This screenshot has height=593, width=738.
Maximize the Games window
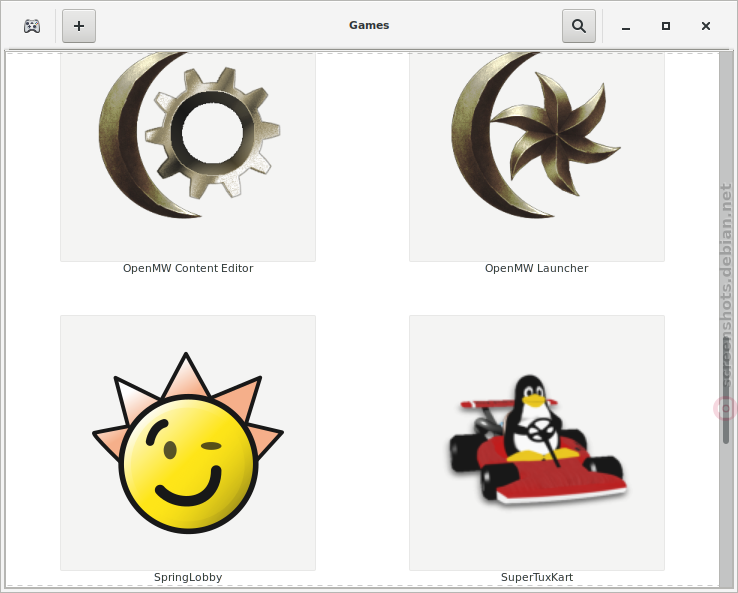pyautogui.click(x=666, y=26)
